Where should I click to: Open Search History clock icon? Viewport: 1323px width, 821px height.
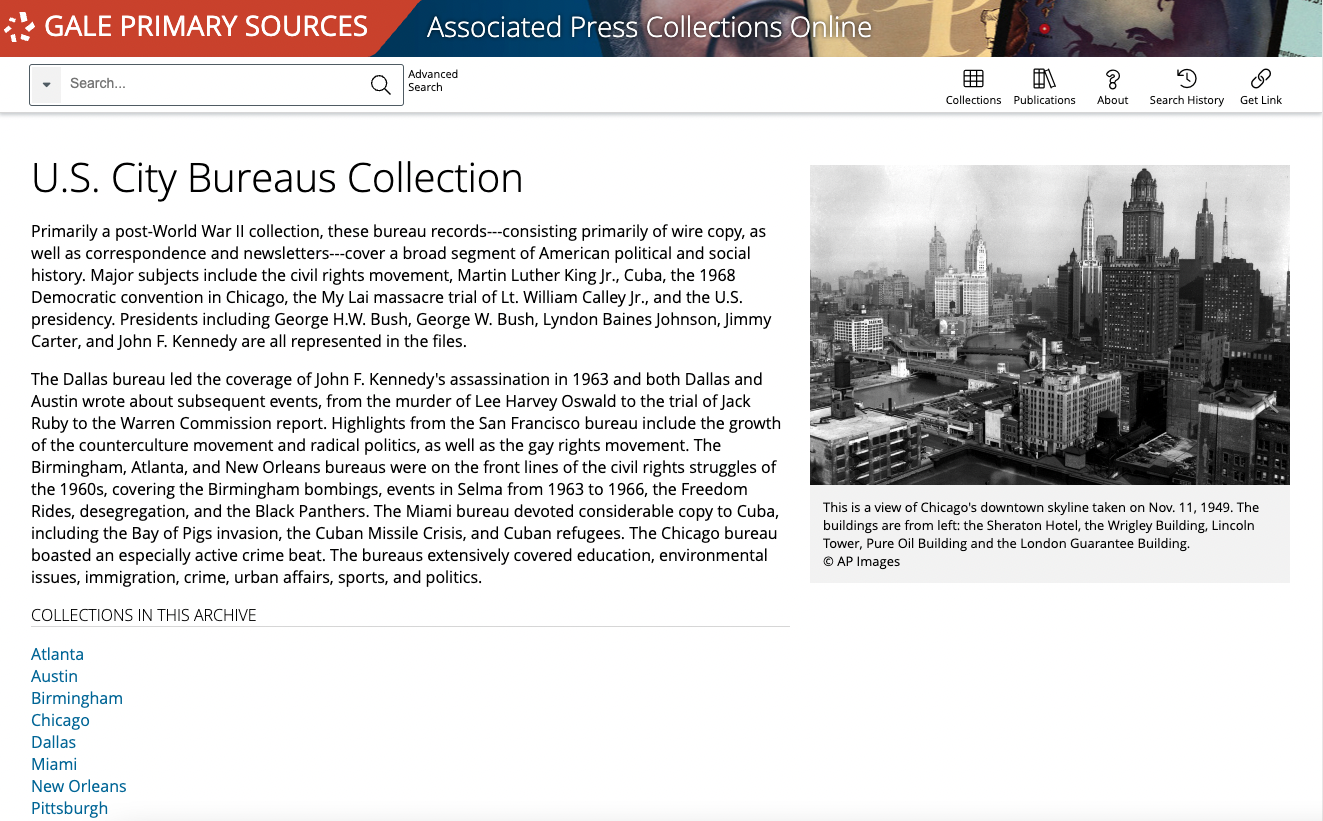point(1186,79)
